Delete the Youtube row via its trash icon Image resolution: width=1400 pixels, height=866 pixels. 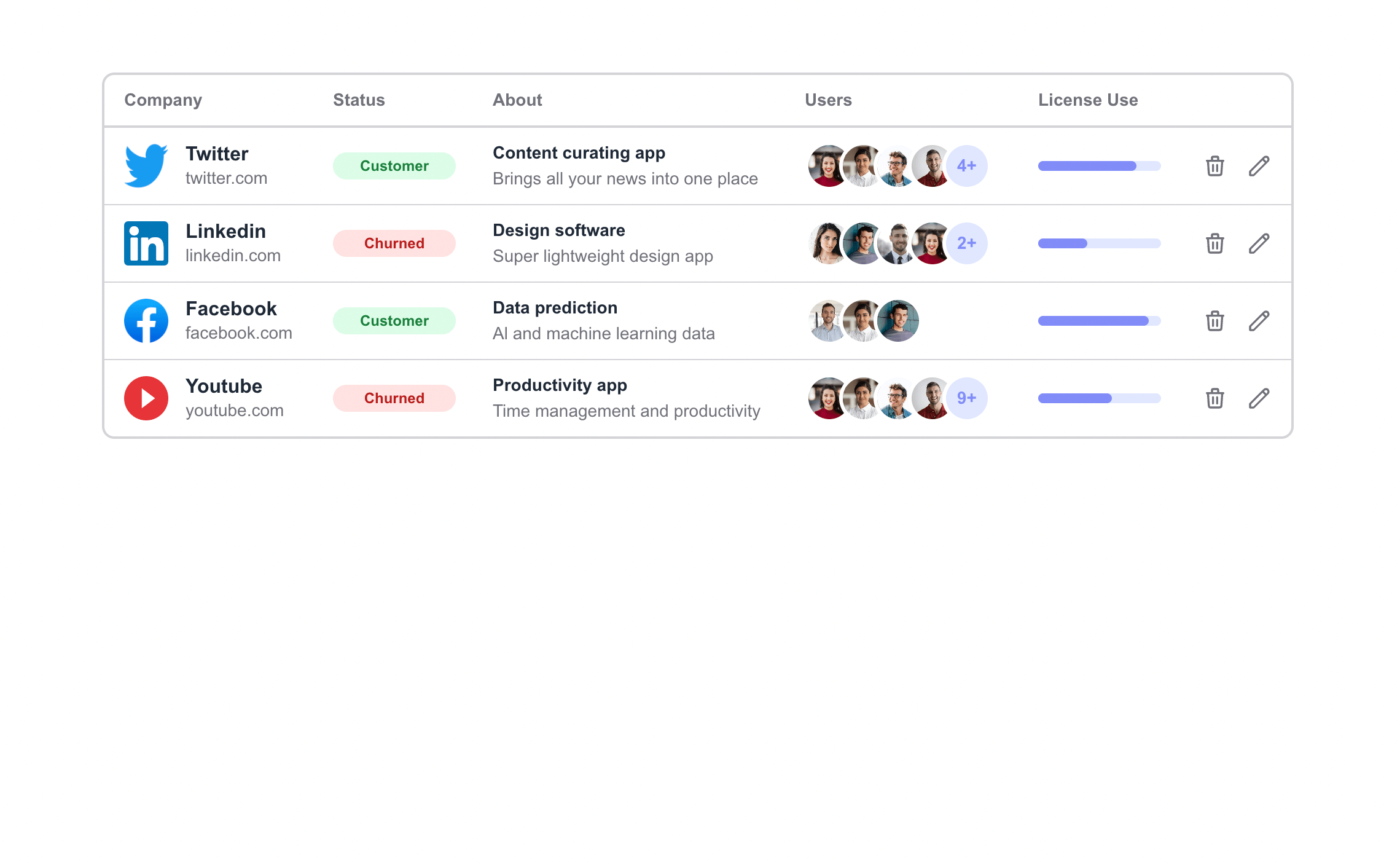(1214, 398)
